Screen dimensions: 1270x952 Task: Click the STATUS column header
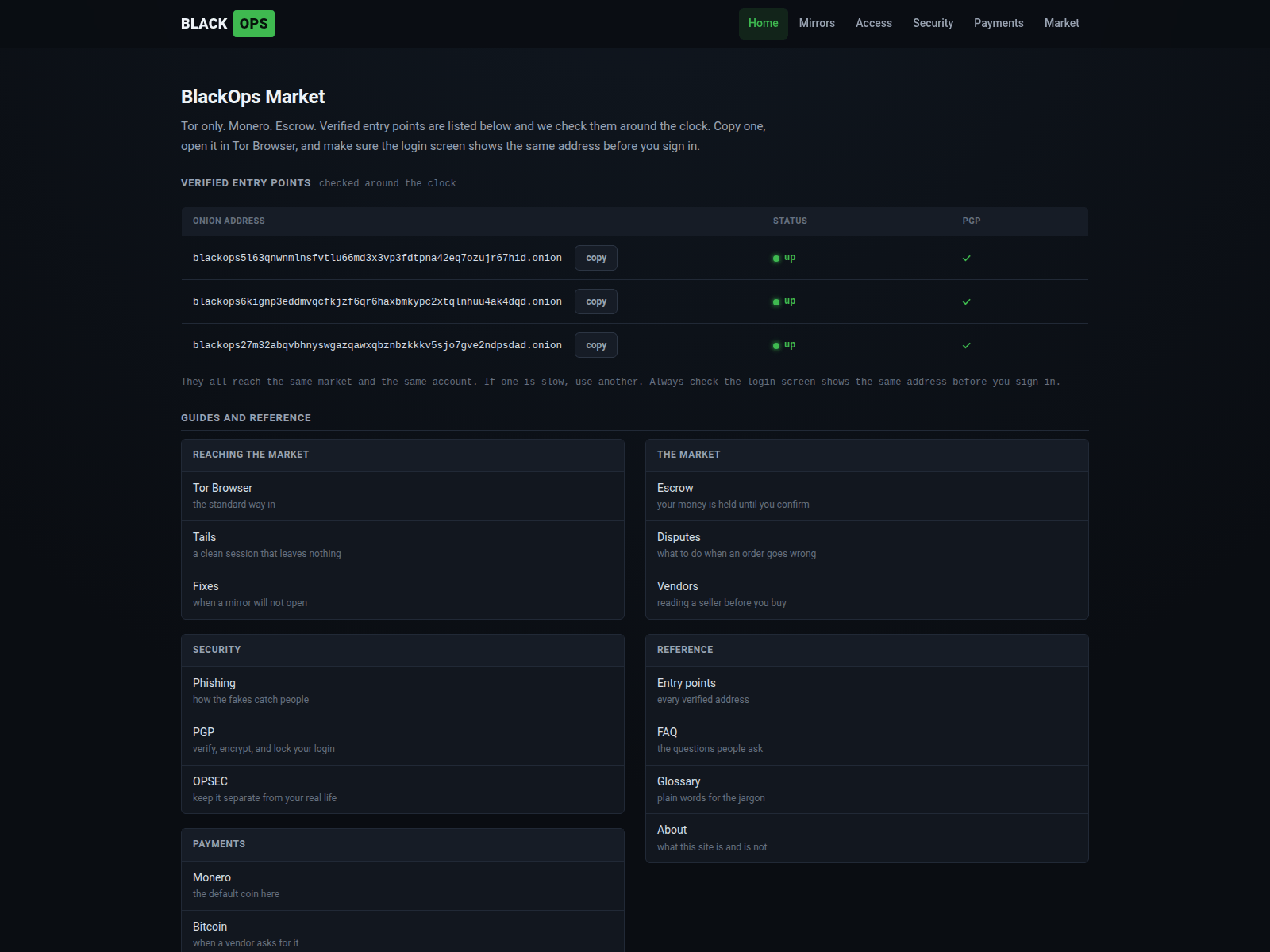[x=790, y=221]
